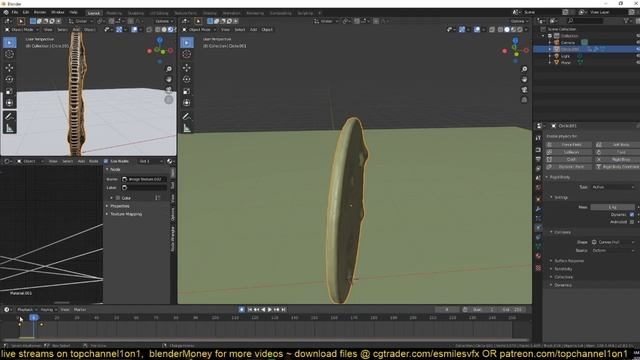640x360 pixels.
Task: Click the pan hand icon in main viewport
Action: pos(524,79)
